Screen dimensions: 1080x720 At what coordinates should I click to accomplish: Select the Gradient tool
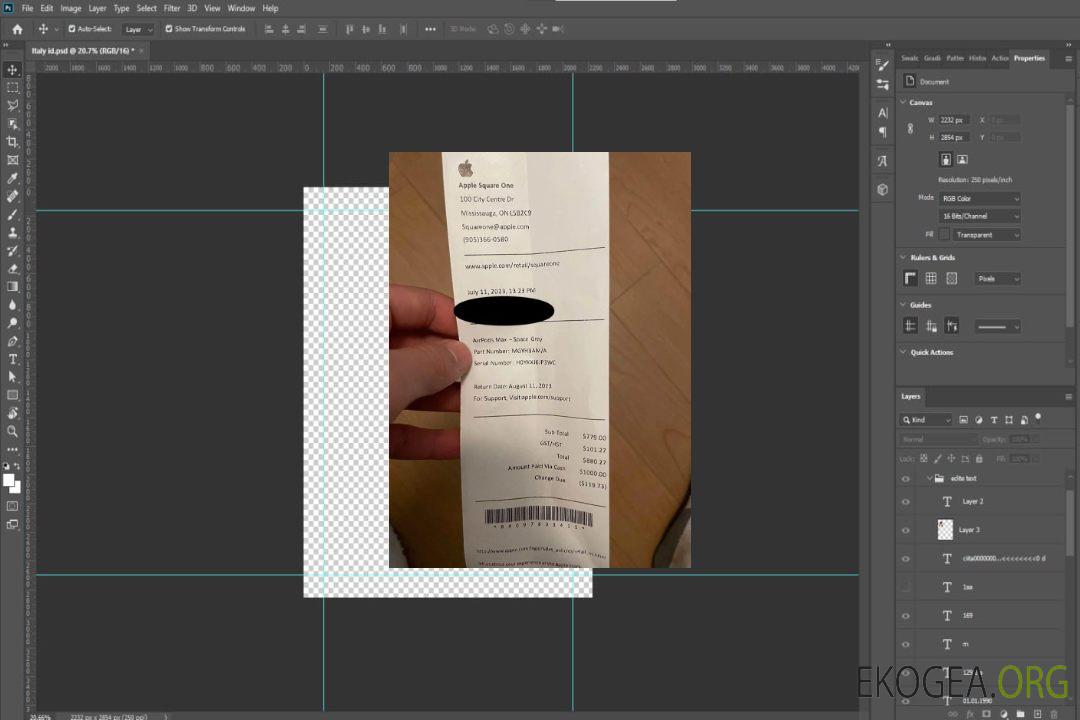click(x=12, y=287)
